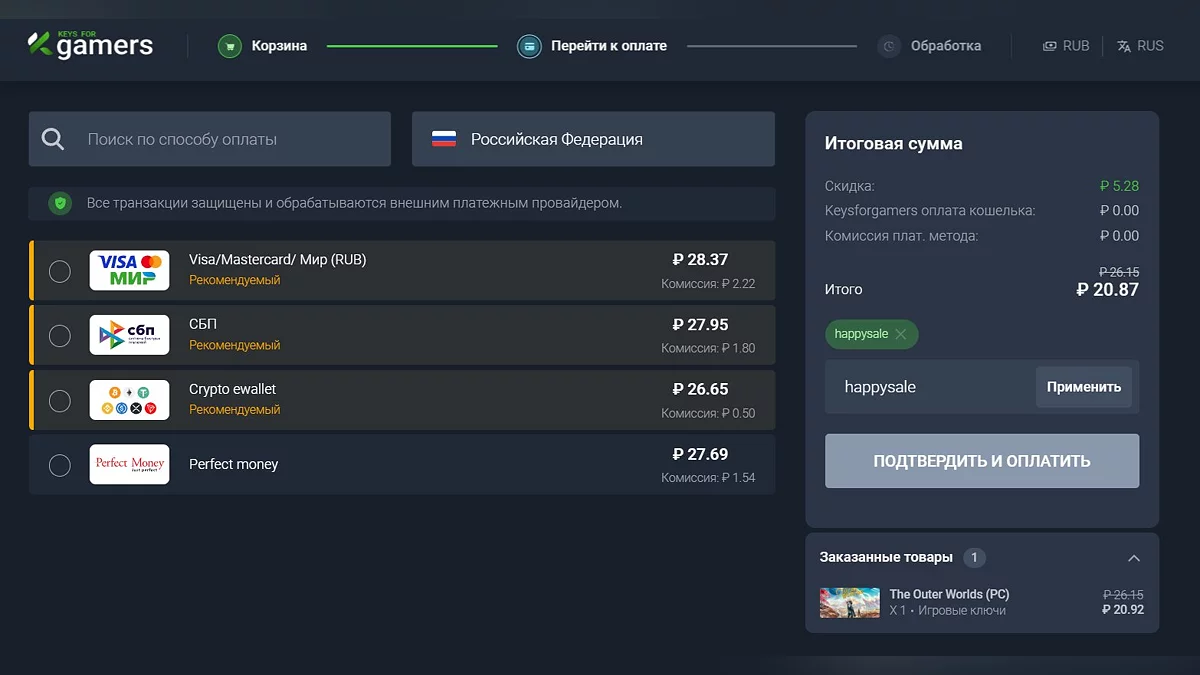Select the Visa/Mastercard/Мир radio button

click(x=60, y=271)
